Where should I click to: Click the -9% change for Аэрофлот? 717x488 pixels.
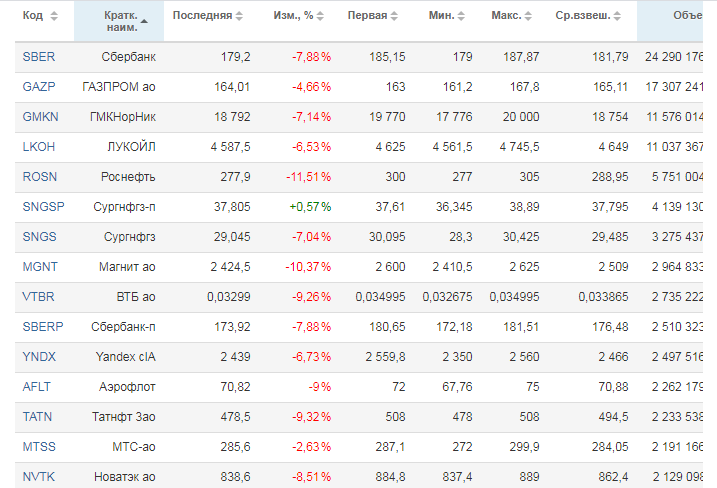pyautogui.click(x=320, y=387)
